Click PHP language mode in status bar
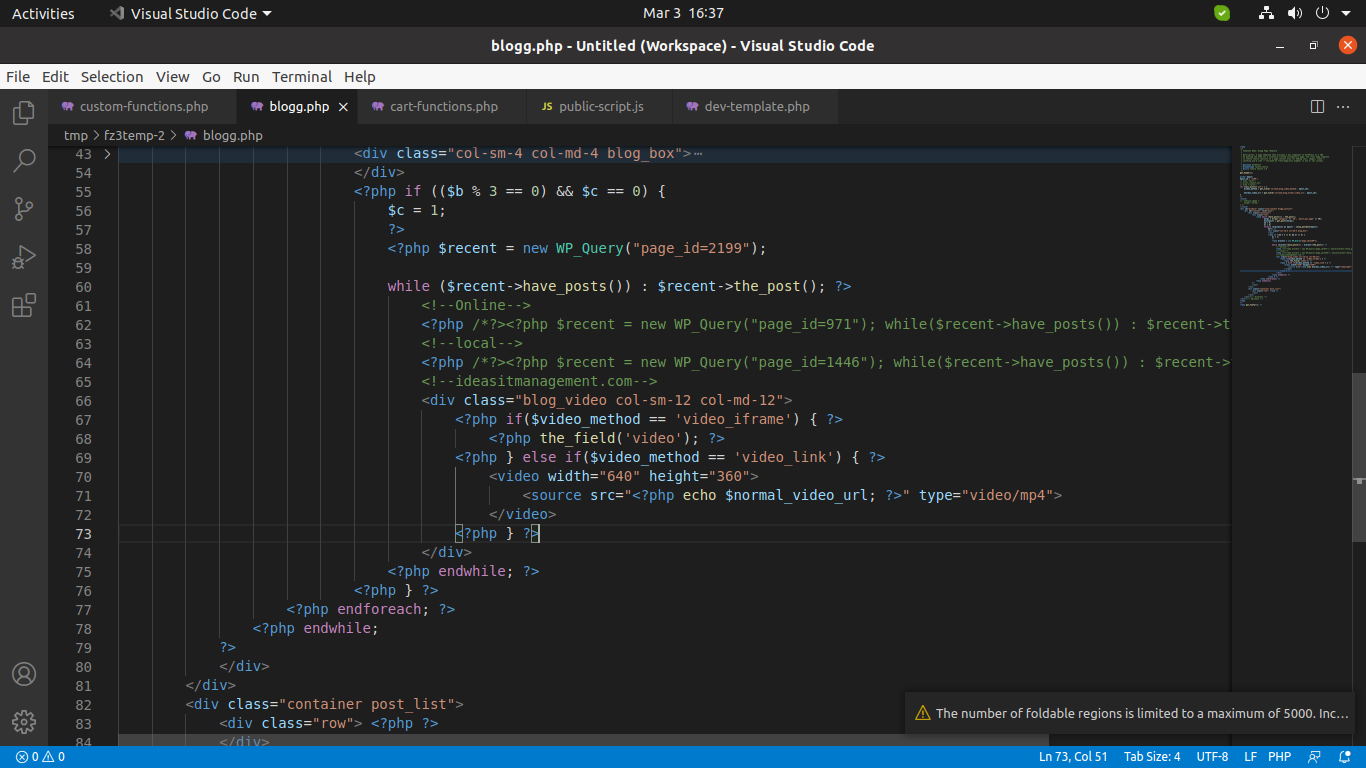This screenshot has width=1366, height=768. (1279, 757)
